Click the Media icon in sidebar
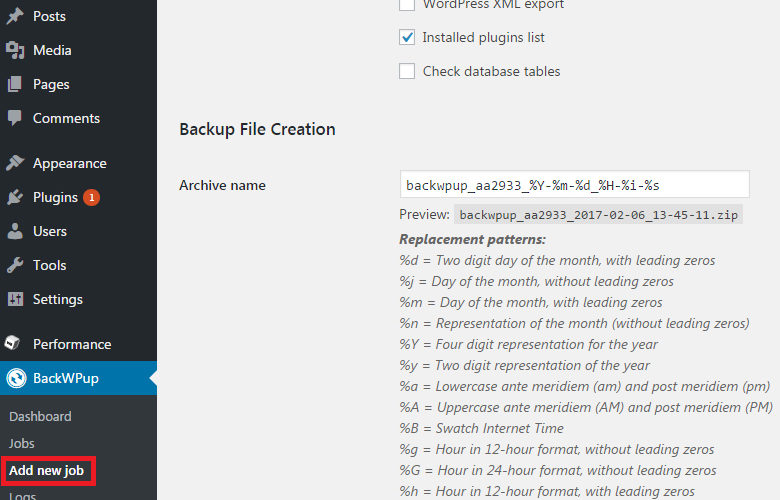The image size is (780, 500). point(15,50)
